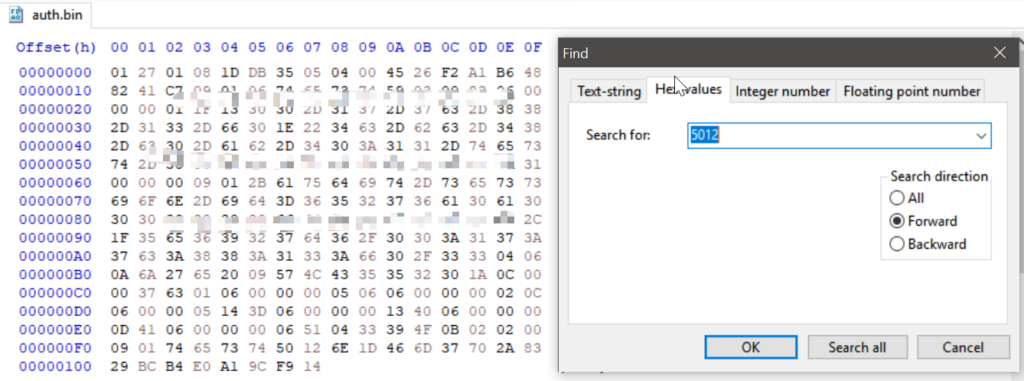Screen dimensions: 1024x381
Task: Click offset row 000000F0
Action: (56, 348)
